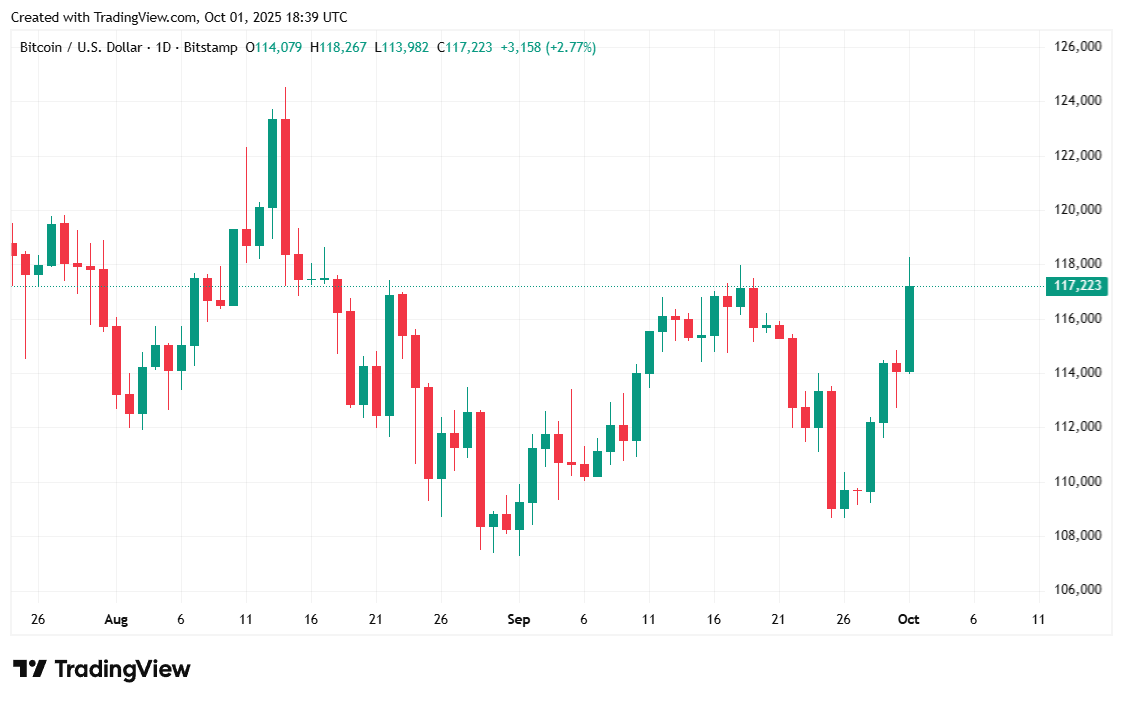Screen dimensions: 1123x703
Task: Click the 120,000 price axis label
Action: pos(1078,210)
